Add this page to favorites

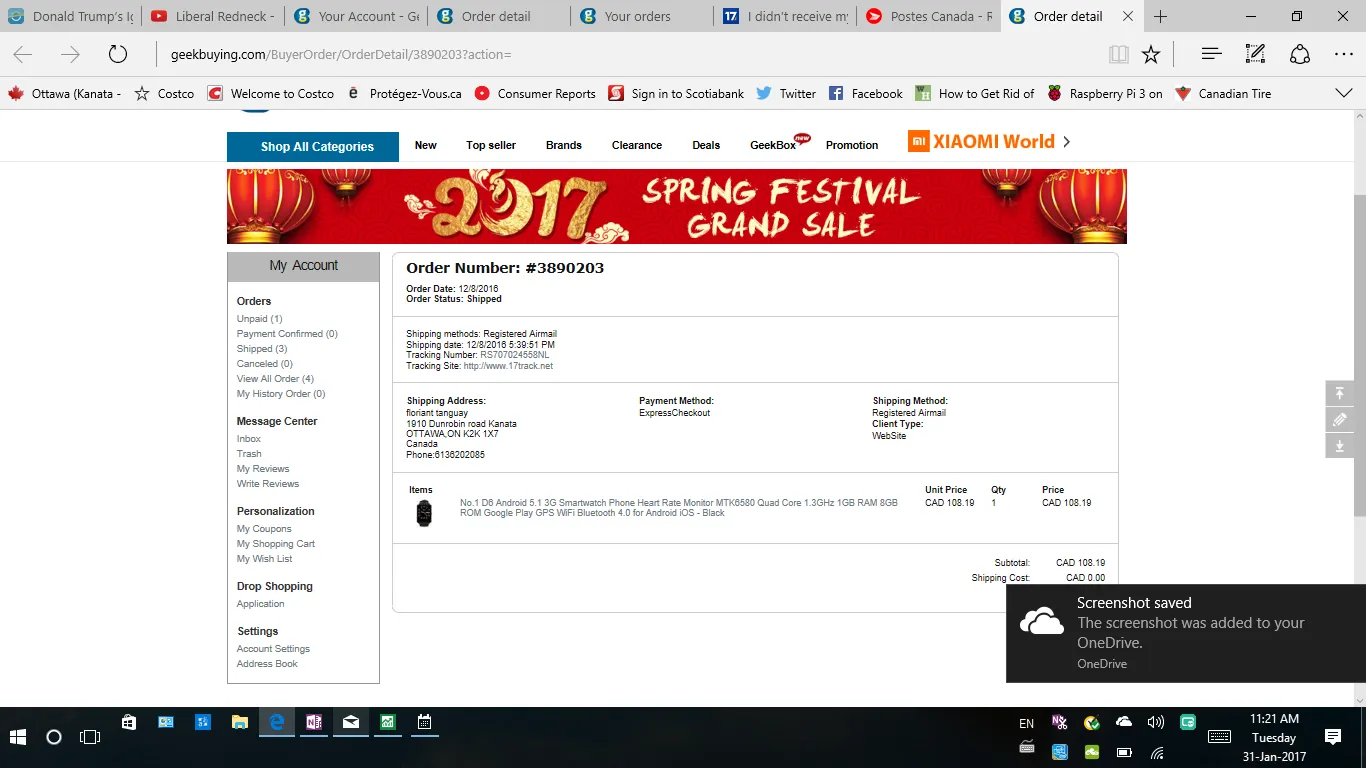click(x=1151, y=55)
